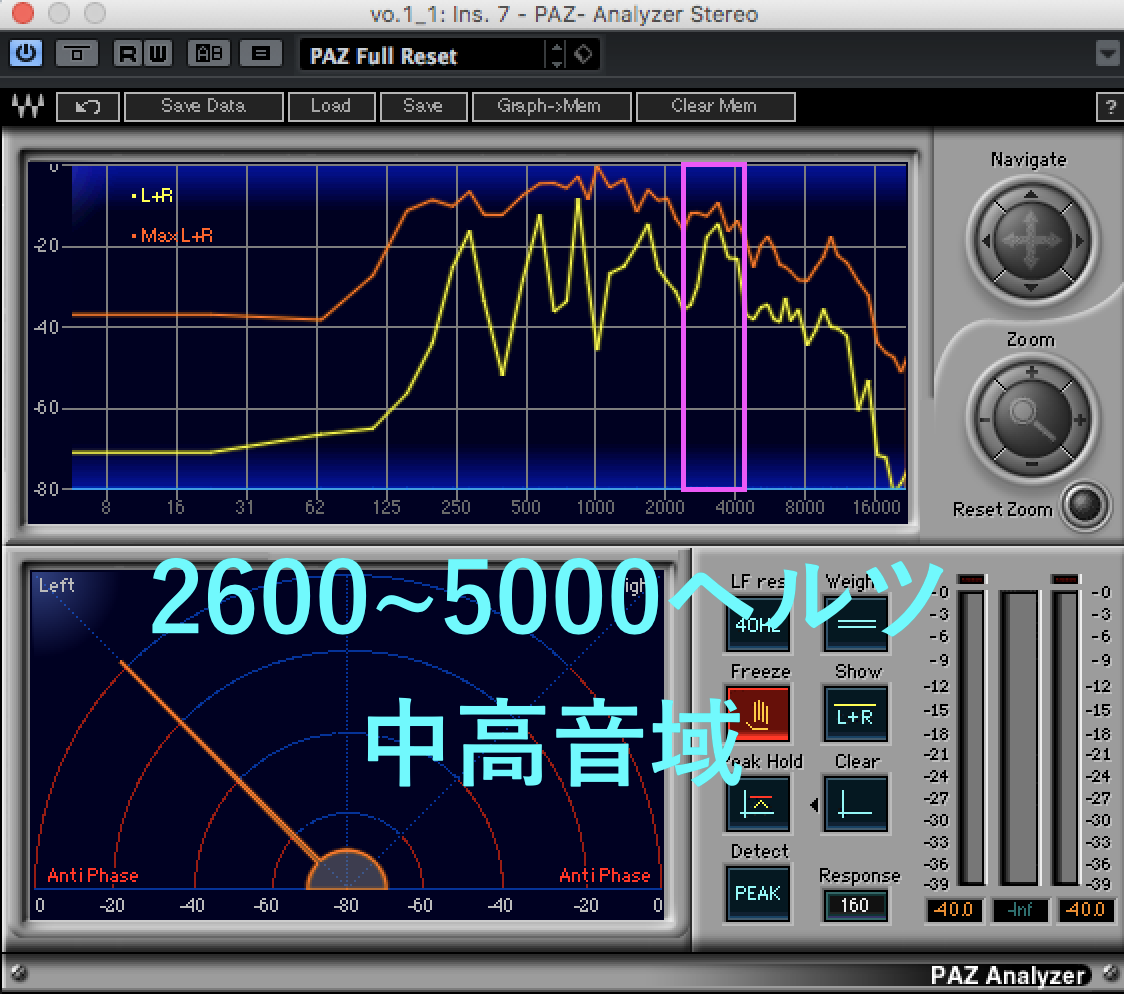Close the PAZ Analyzer window
This screenshot has width=1124, height=994.
(x=23, y=13)
